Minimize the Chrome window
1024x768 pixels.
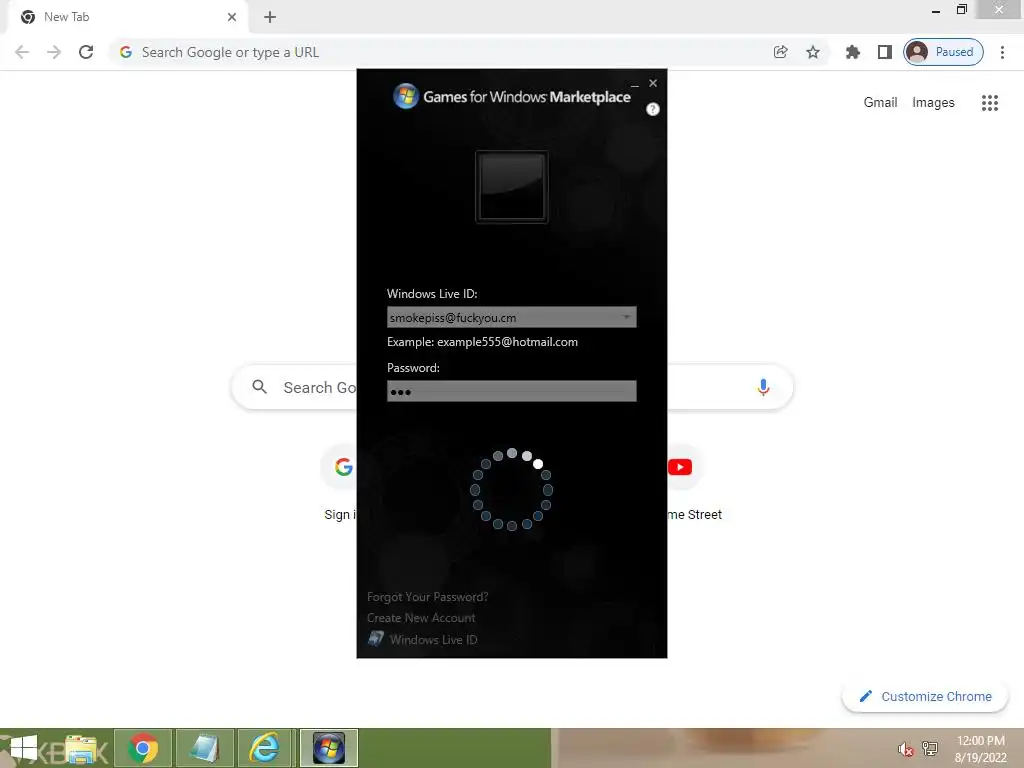click(x=936, y=10)
